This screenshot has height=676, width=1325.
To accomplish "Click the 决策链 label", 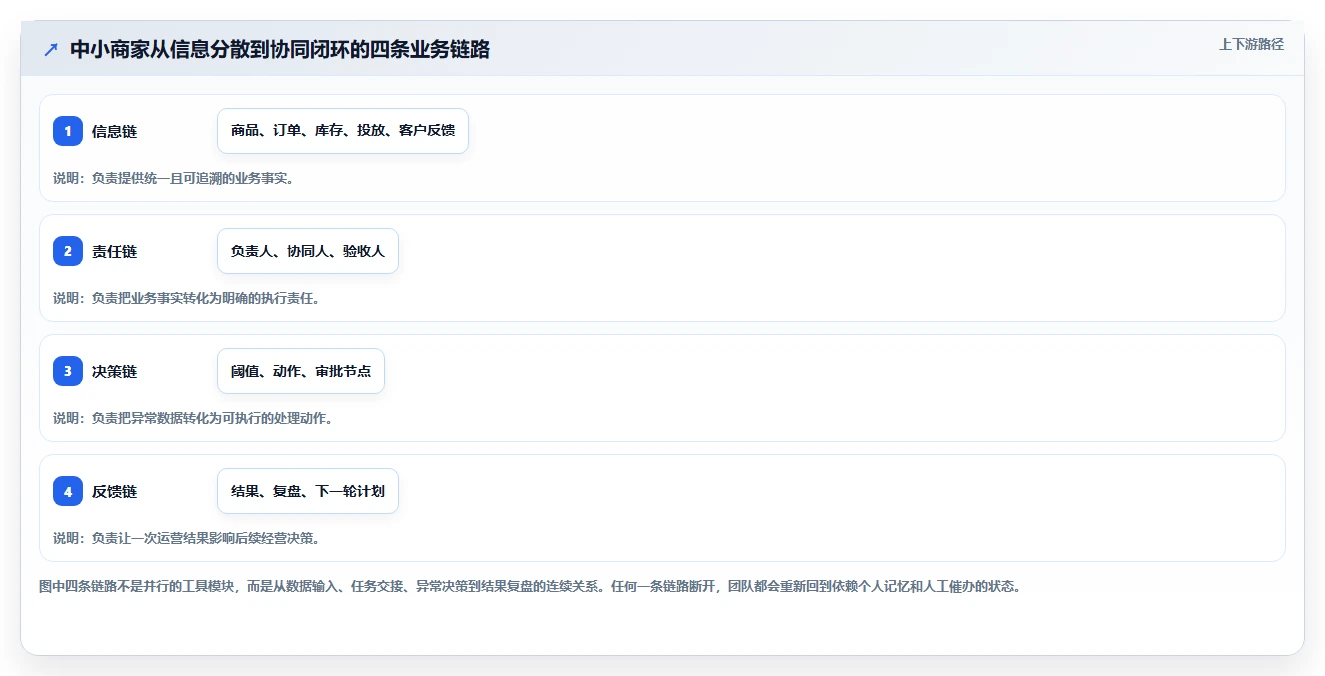I will [x=114, y=371].
